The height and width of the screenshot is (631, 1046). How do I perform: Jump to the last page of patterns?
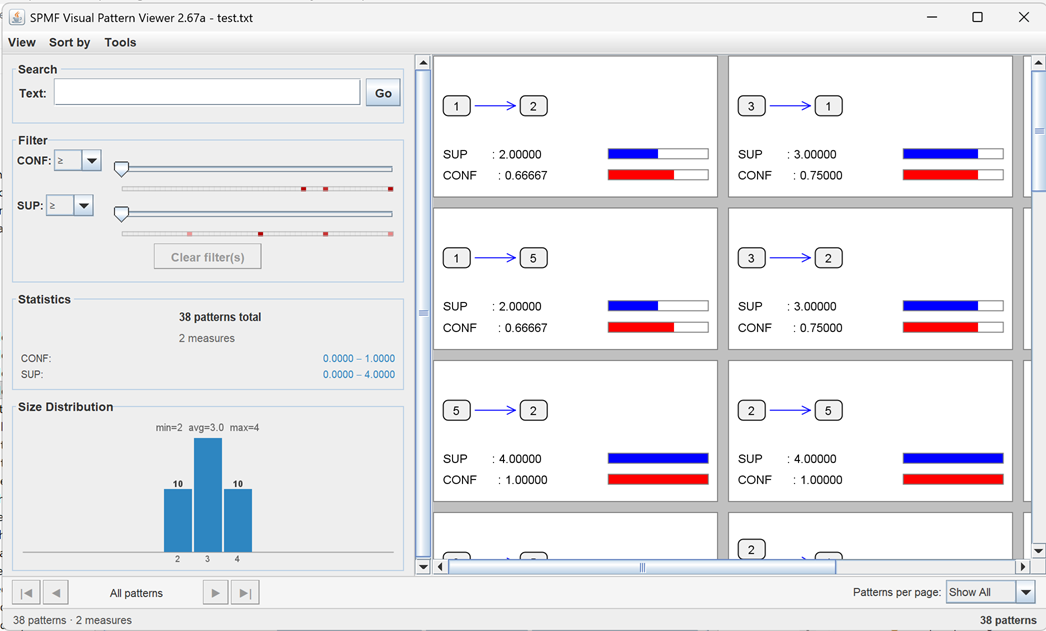pos(245,592)
